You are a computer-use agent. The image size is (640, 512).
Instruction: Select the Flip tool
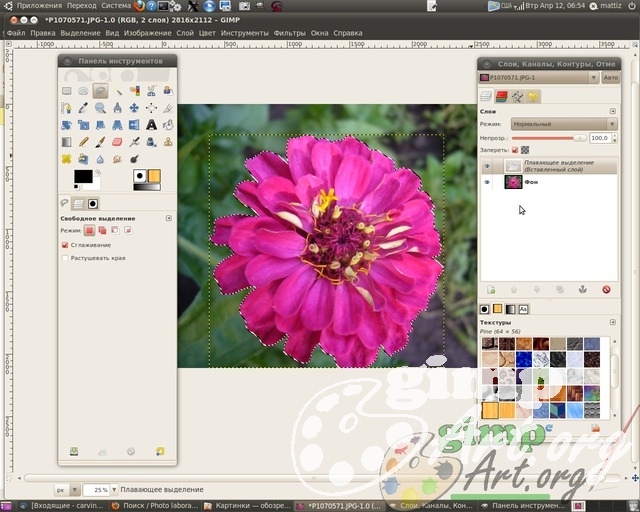click(x=134, y=125)
